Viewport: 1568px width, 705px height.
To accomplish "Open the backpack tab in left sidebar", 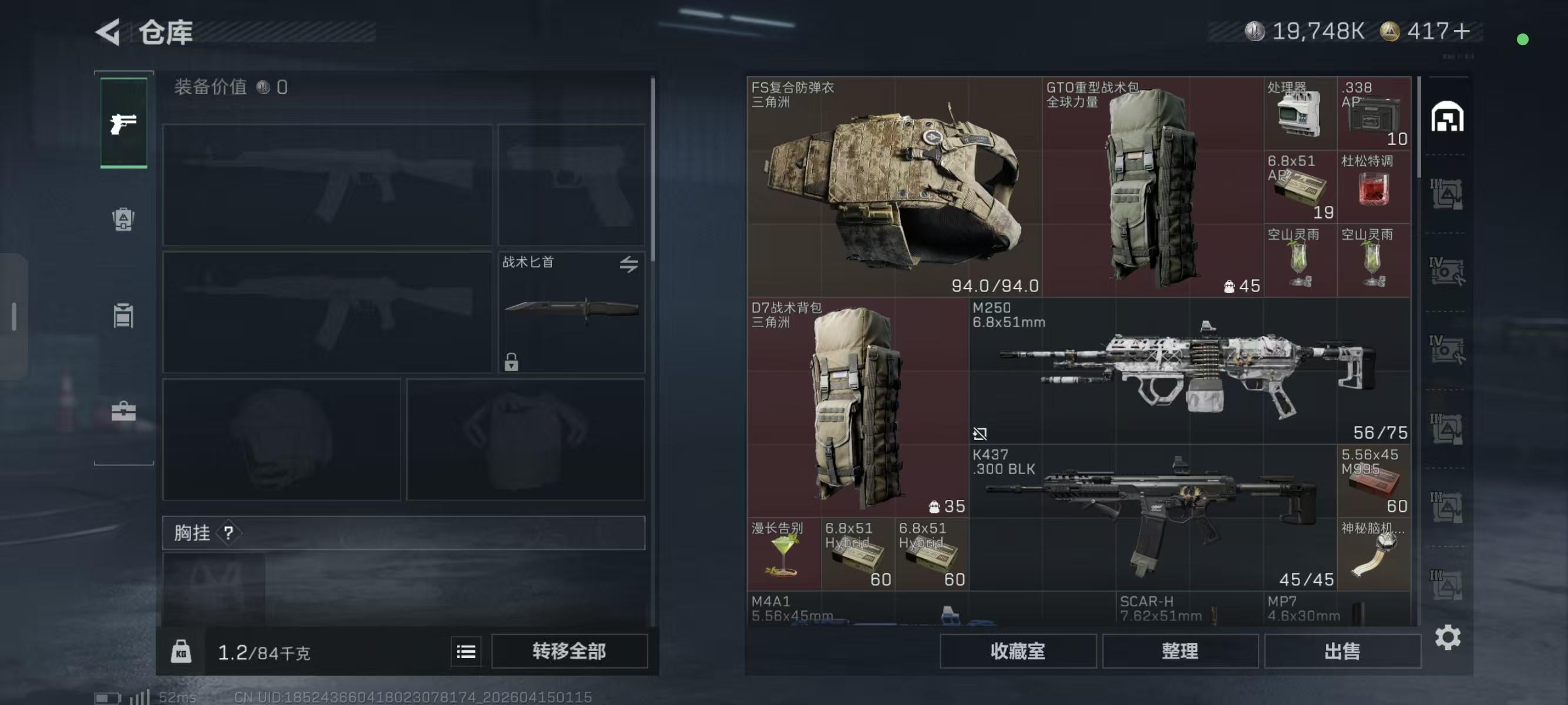I will 123,219.
